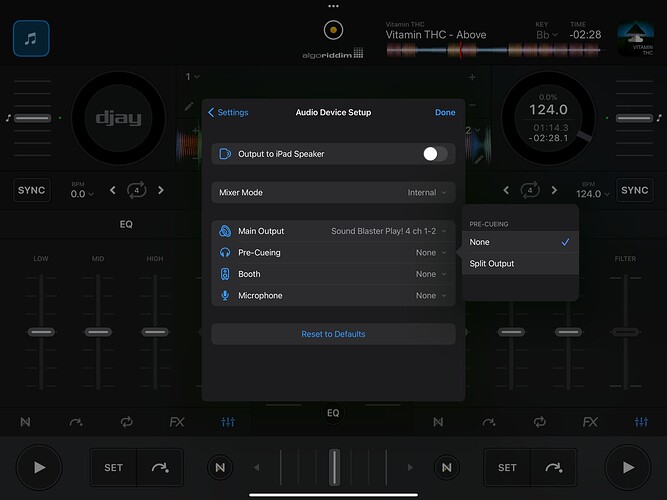Click the left deck djay turntable platter
Screen dimensions: 667x500
pyautogui.click(x=119, y=118)
